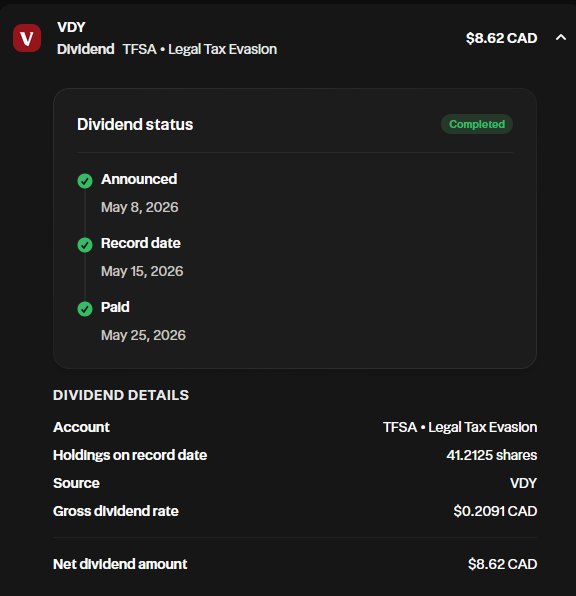Click the 41.2125 shares holdings value

(492, 455)
